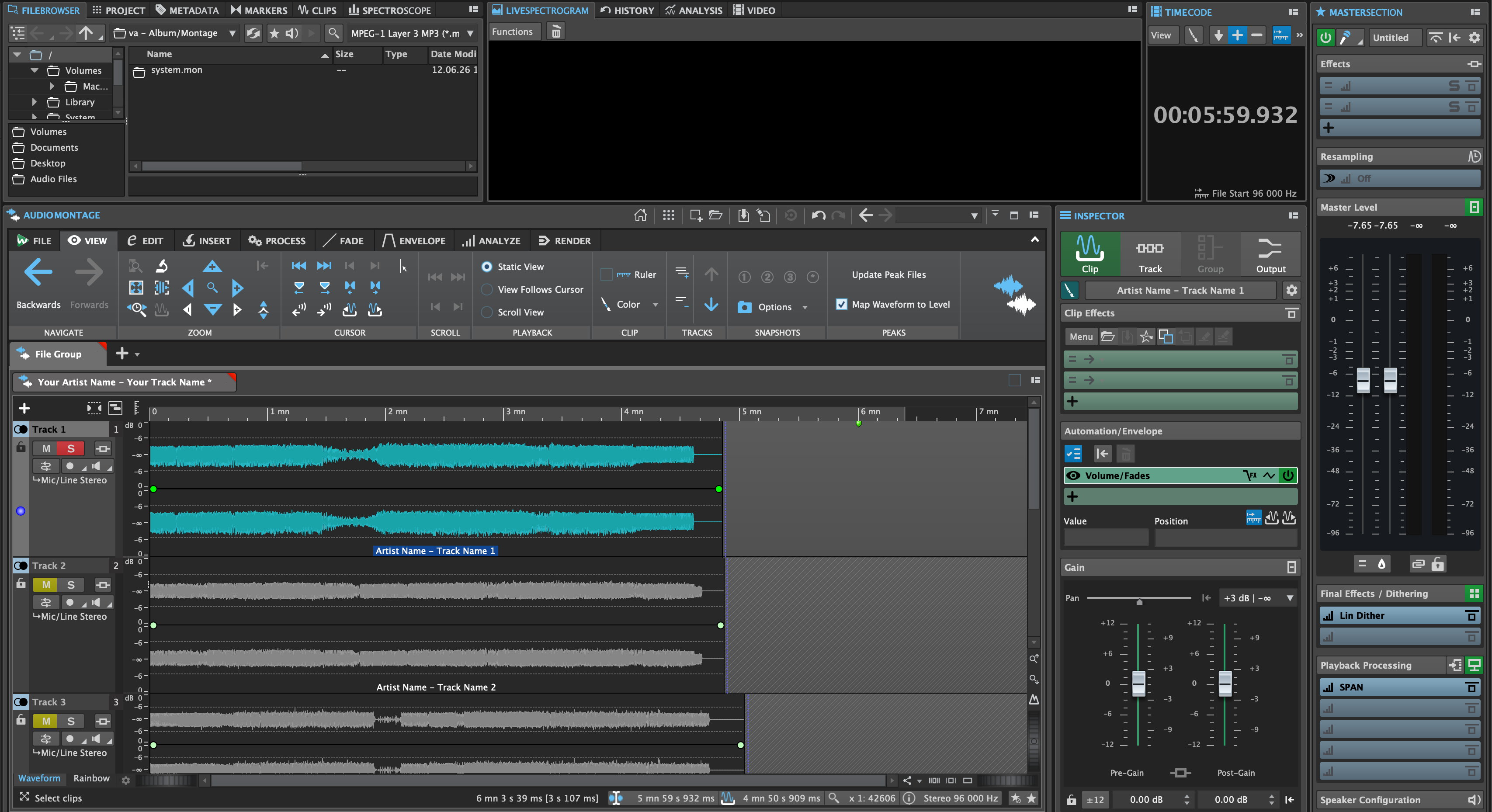The width and height of the screenshot is (1492, 812).
Task: Click the Pre-Gain fader handle
Action: pyautogui.click(x=1138, y=684)
